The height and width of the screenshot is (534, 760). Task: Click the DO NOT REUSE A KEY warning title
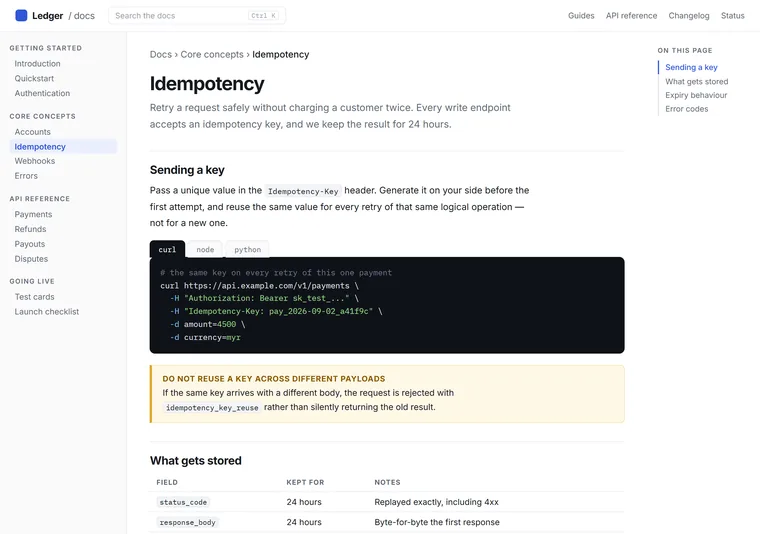274,378
